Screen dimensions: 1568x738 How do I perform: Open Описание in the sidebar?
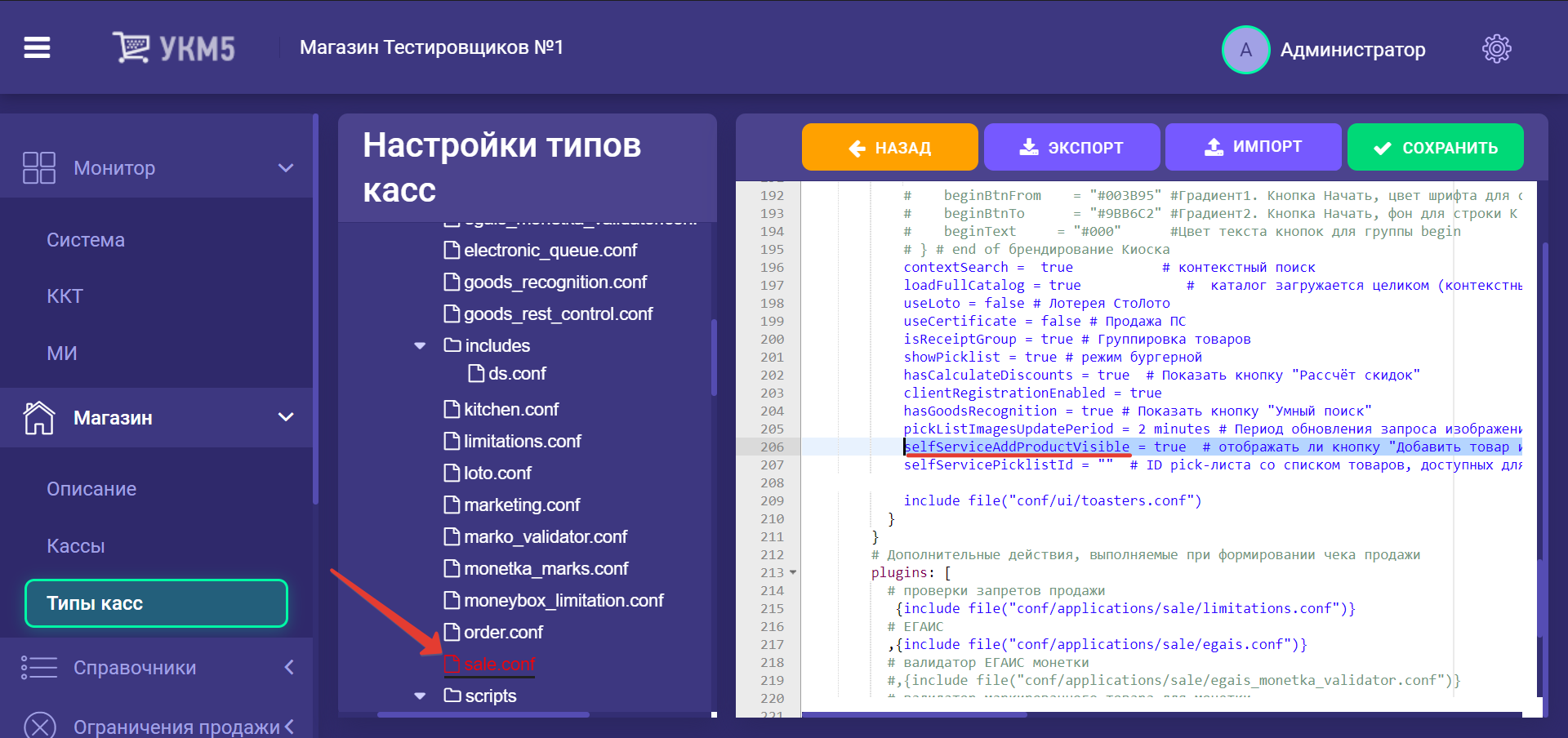[x=91, y=489]
